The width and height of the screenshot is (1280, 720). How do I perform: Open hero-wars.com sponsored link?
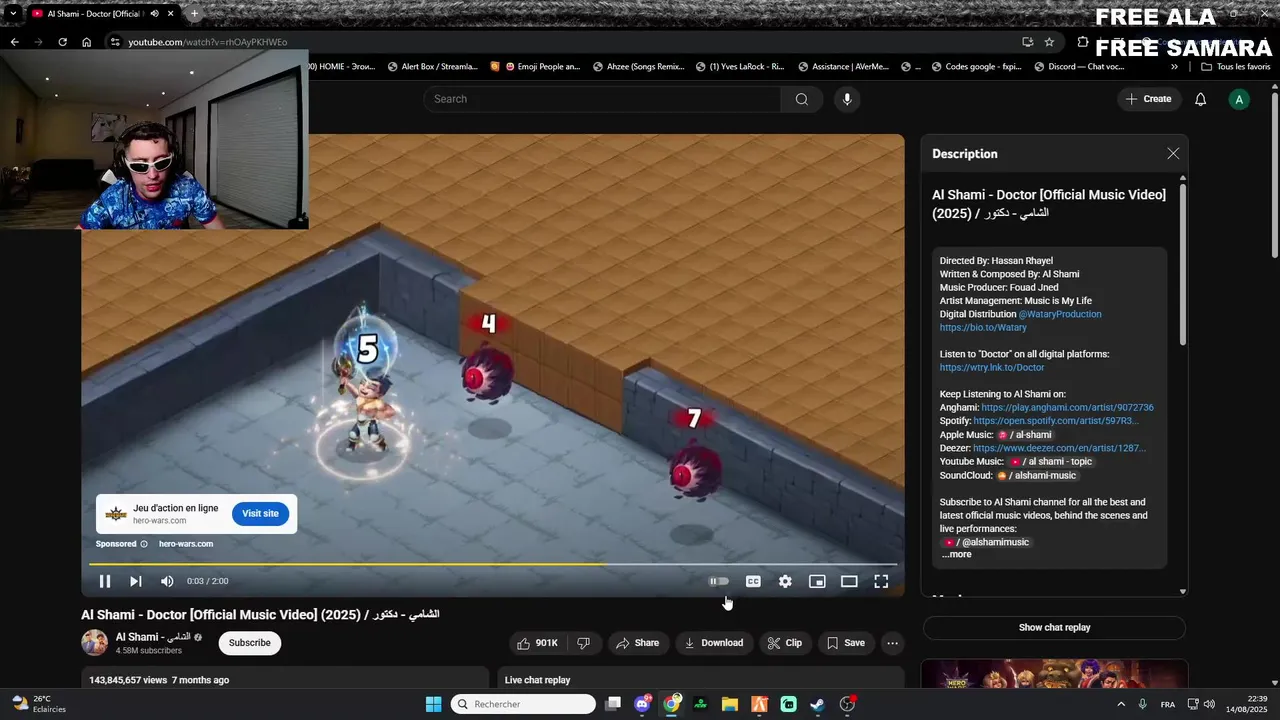tap(186, 544)
